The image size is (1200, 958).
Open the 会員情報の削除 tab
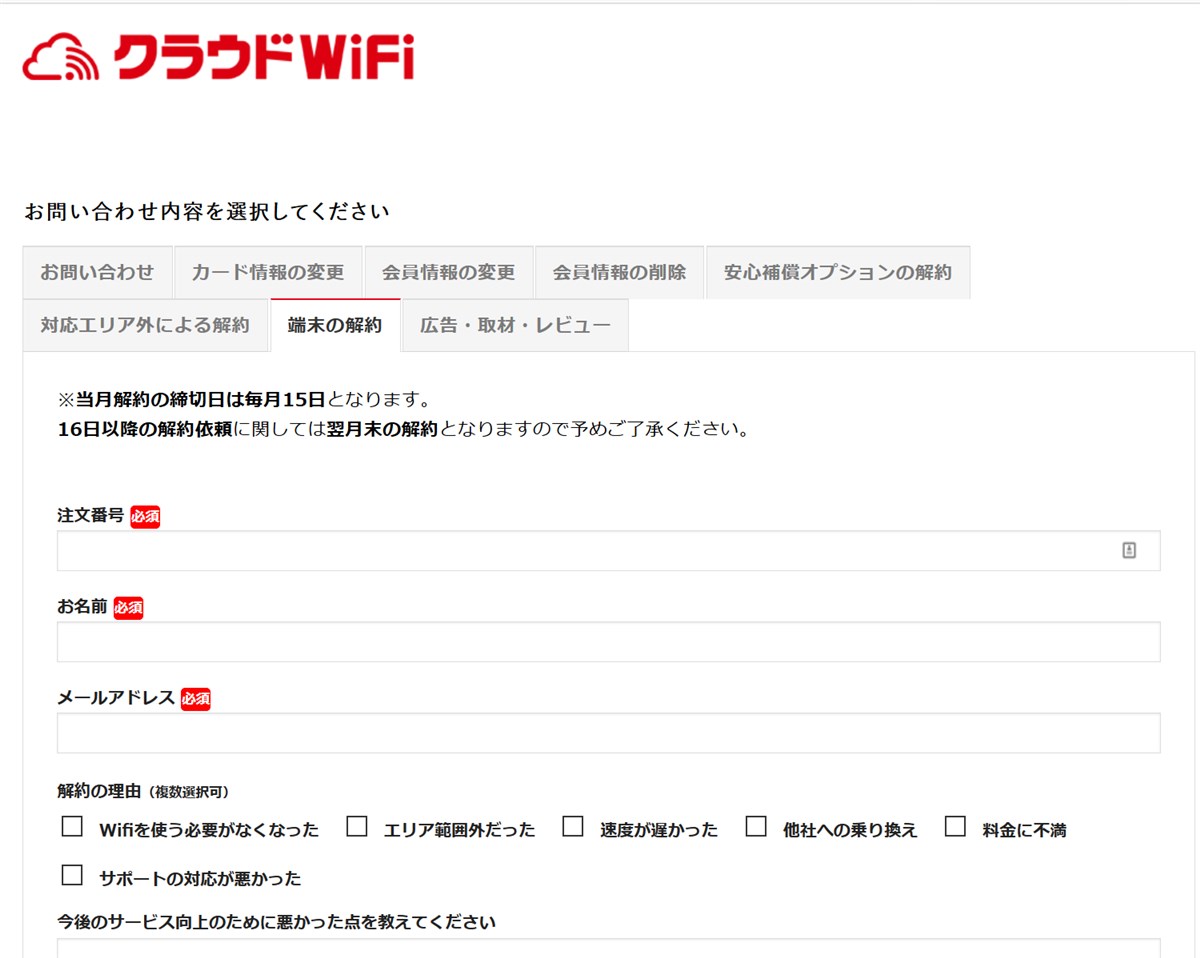(620, 272)
